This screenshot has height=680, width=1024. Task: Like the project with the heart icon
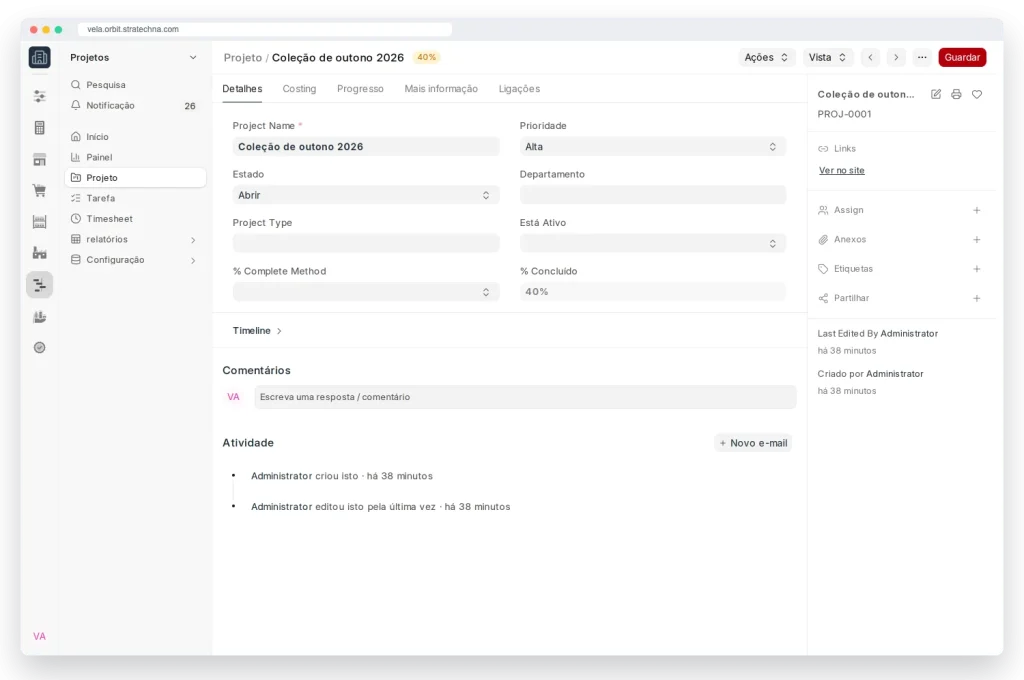[x=977, y=94]
